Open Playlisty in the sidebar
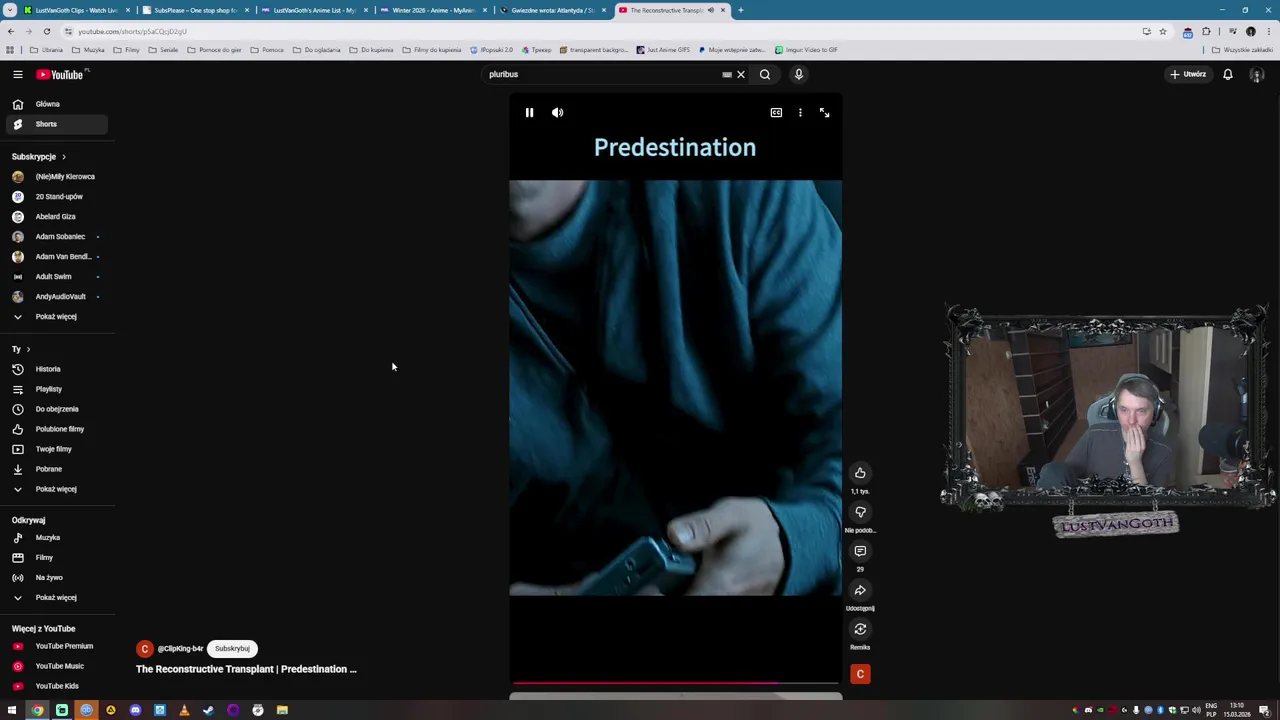 pyautogui.click(x=56, y=389)
